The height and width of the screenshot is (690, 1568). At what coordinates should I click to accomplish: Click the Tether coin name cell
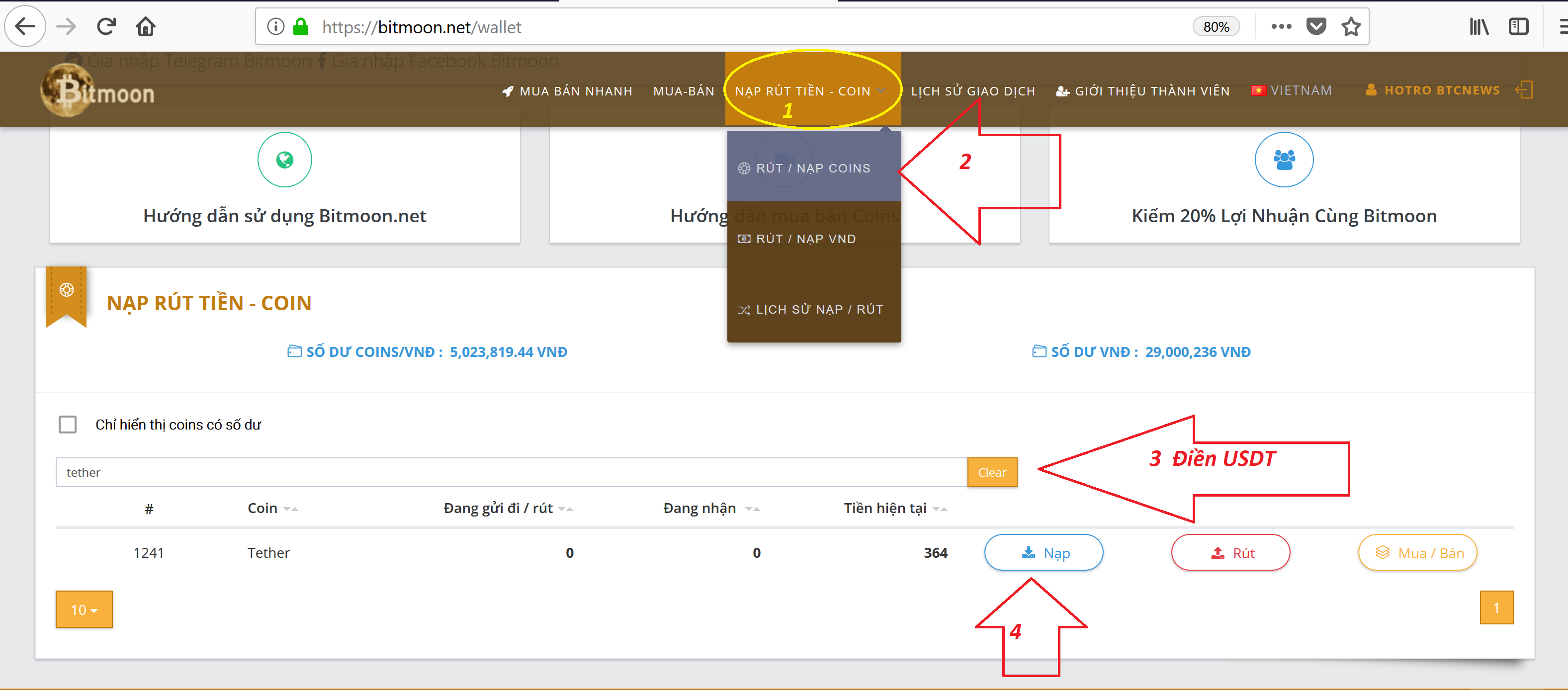268,552
